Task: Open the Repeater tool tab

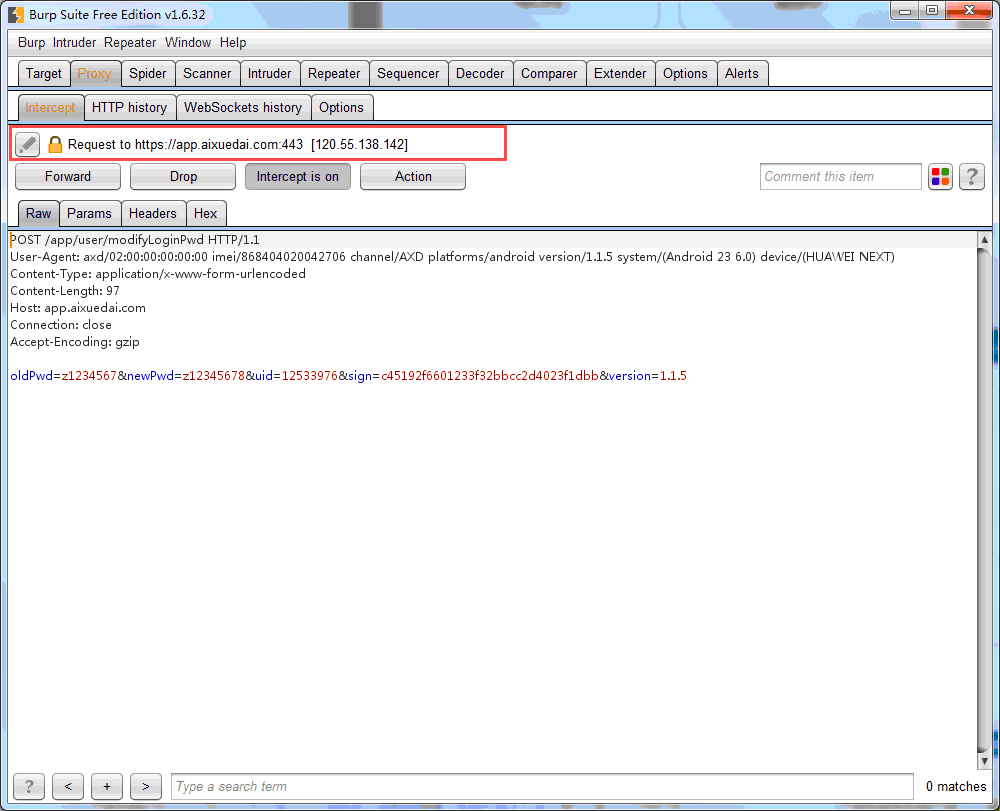Action: pos(334,73)
